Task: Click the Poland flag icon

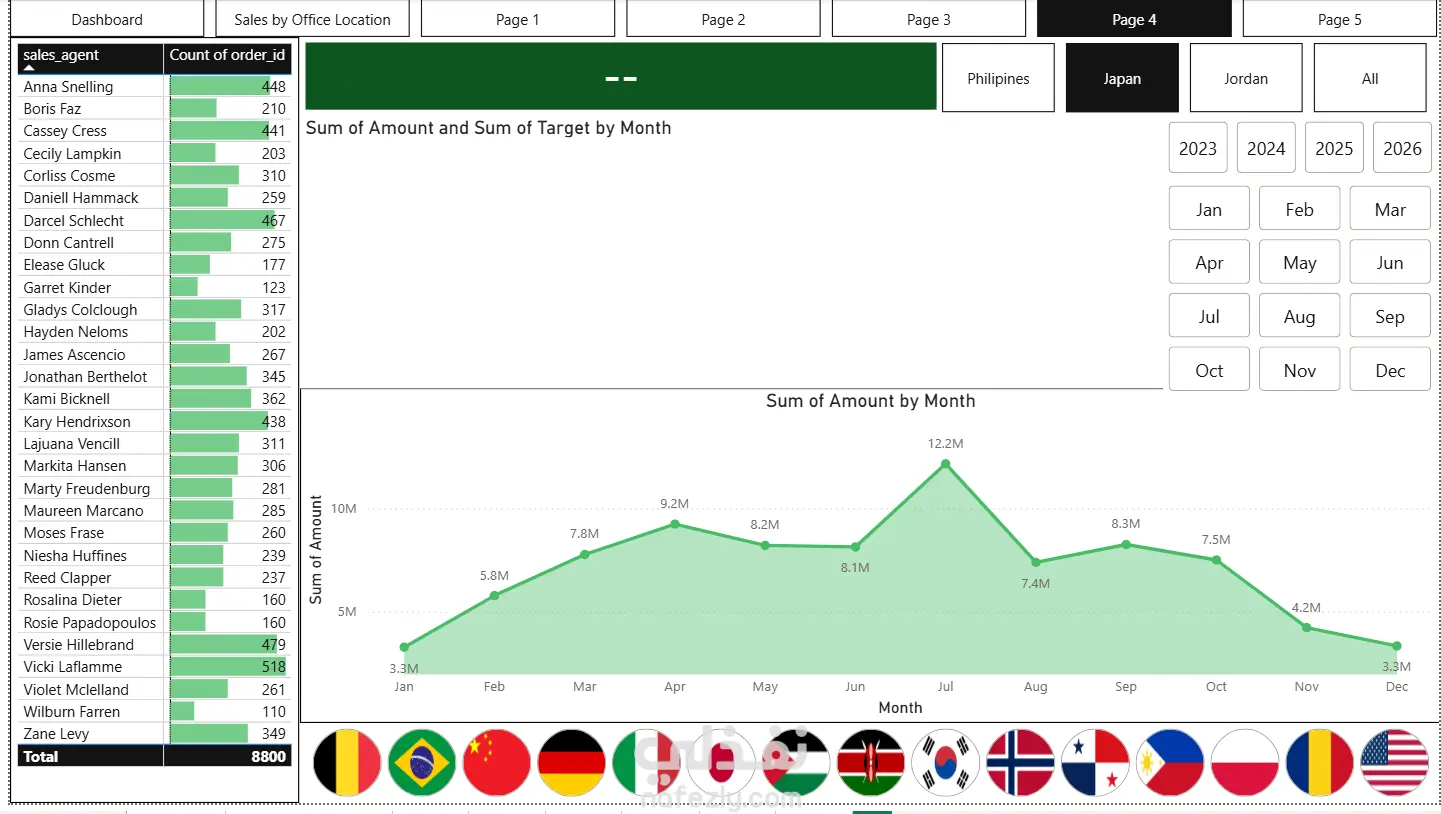Action: coord(1245,763)
